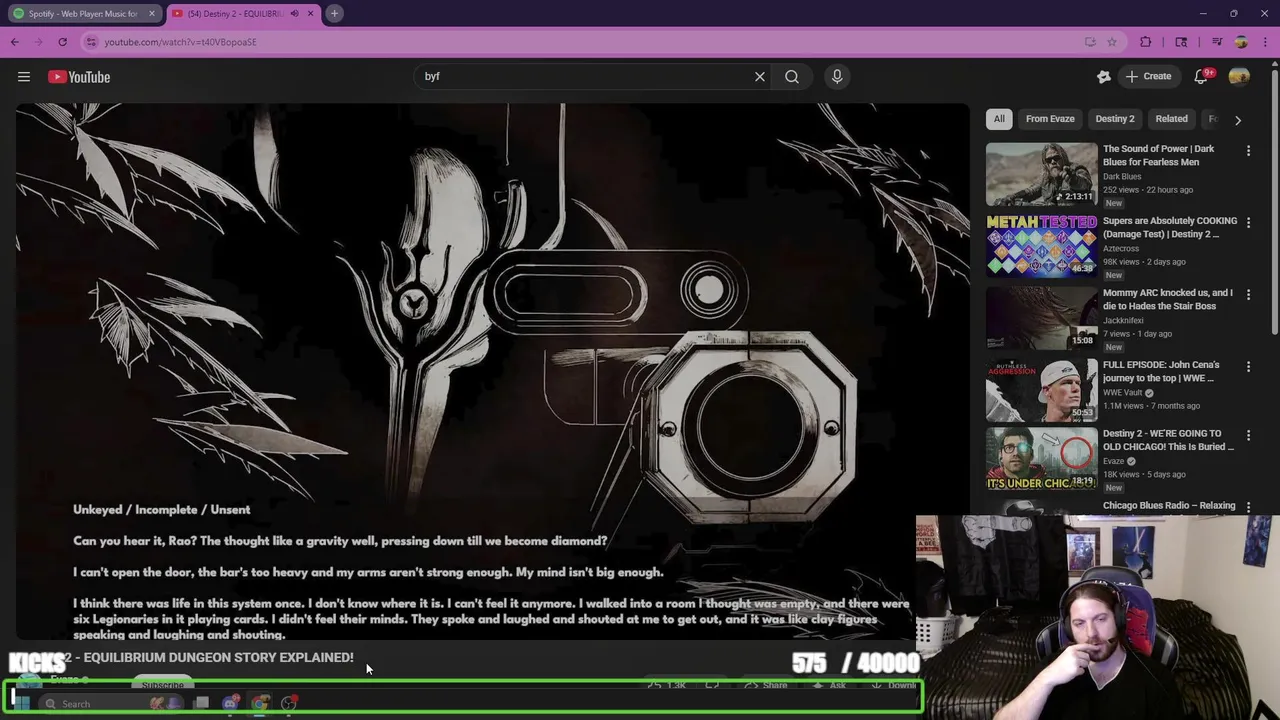The image size is (1280, 720).
Task: Select the From Evaze filter chip
Action: [x=1050, y=119]
